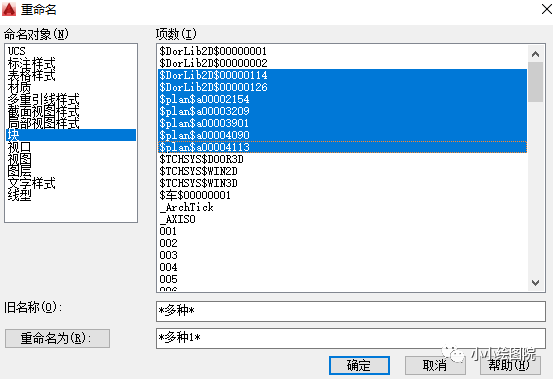Viewport: 553px width, 379px height.
Task: Select item $DorLib2D$00000001
Action: pos(213,51)
